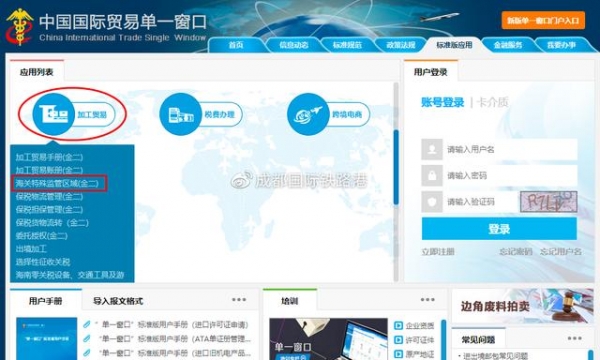Open 保税担保管理(金二) menu entry
This screenshot has height=360, width=600.
click(x=49, y=209)
